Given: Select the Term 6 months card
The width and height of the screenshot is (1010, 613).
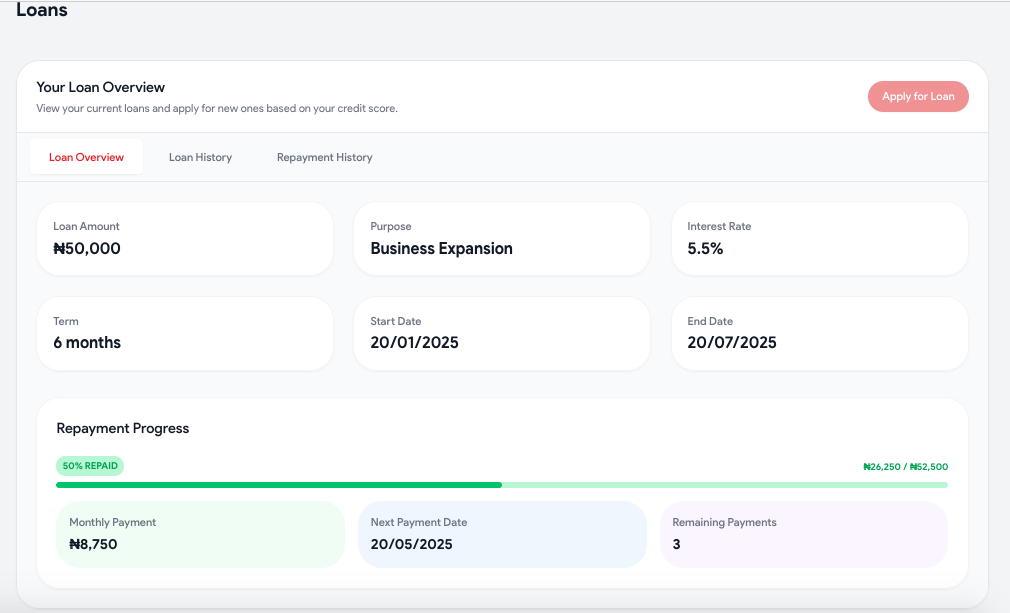Looking at the screenshot, I should pyautogui.click(x=185, y=334).
